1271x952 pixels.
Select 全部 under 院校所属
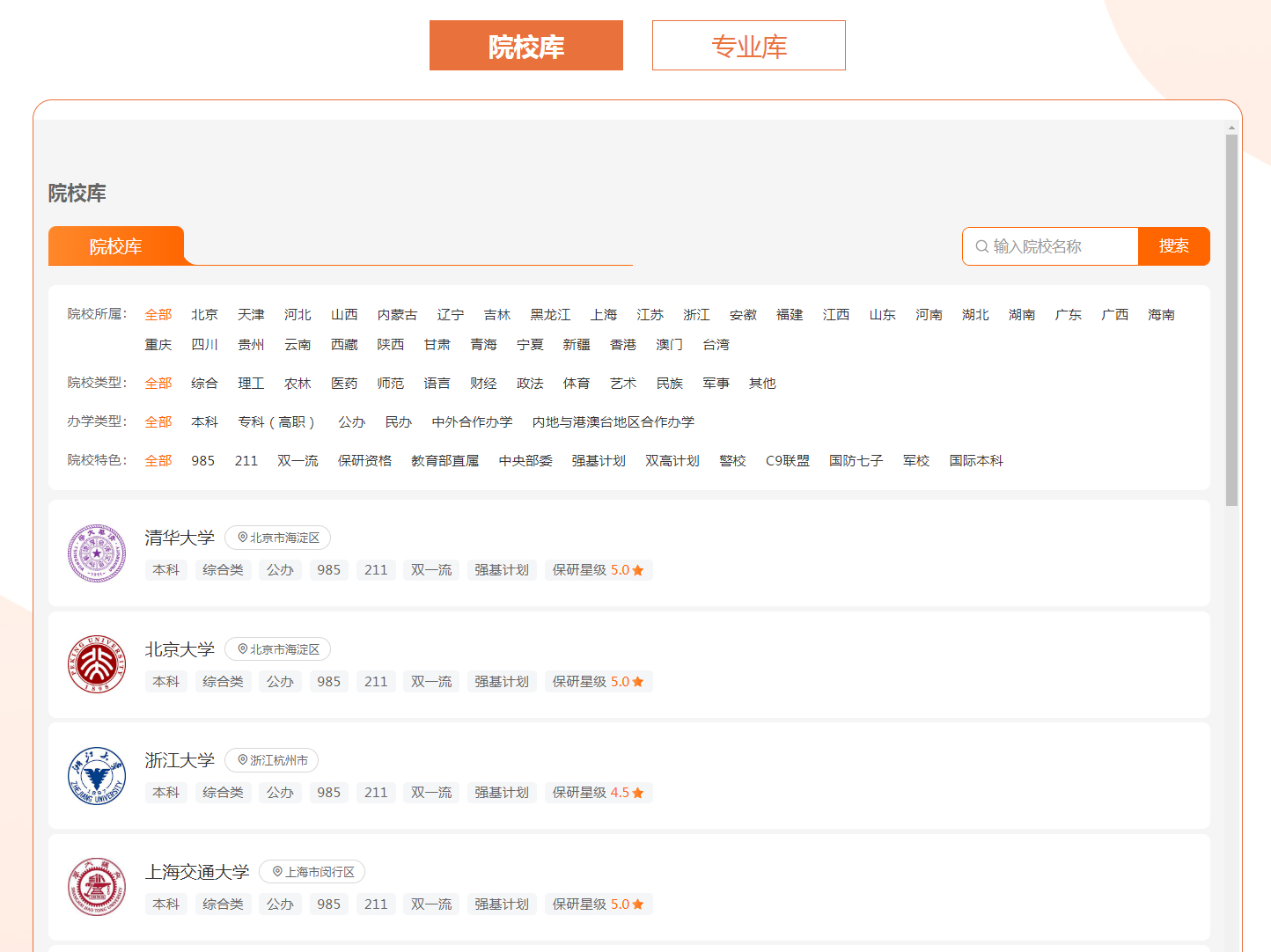[158, 315]
